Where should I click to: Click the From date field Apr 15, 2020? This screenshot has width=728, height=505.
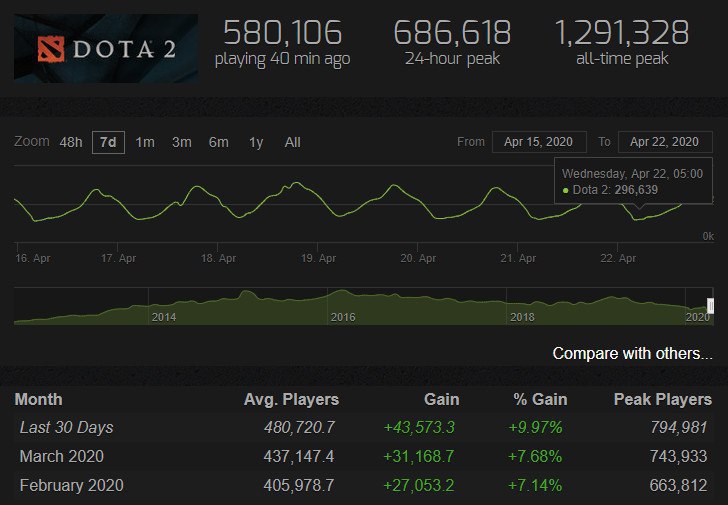tap(539, 142)
